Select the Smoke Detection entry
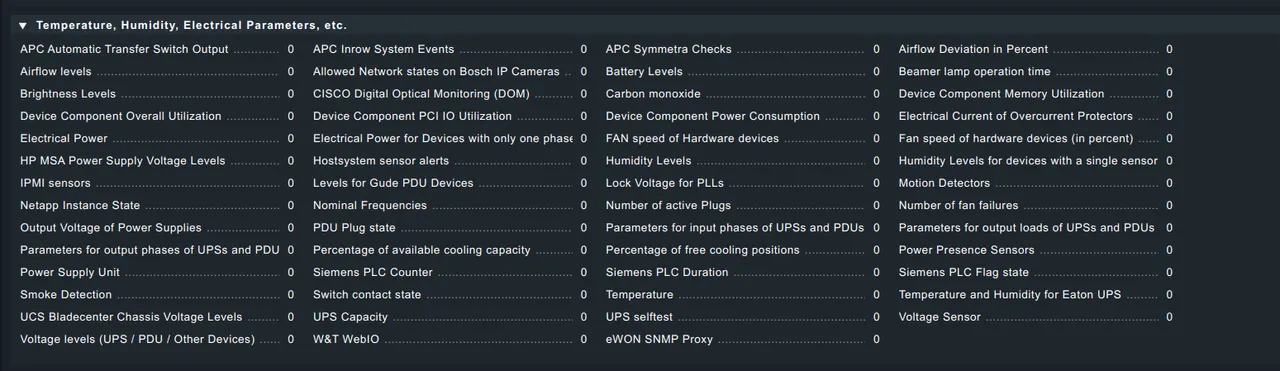This screenshot has height=371, width=1280. (x=66, y=295)
